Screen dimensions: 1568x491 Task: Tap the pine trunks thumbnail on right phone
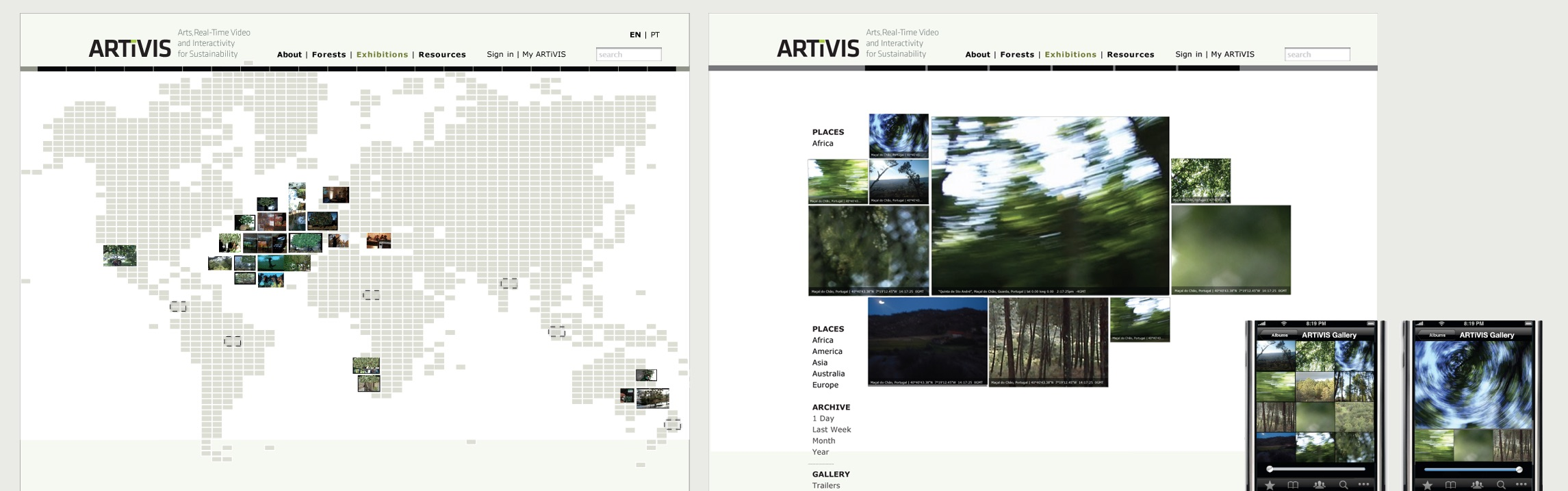click(1513, 445)
